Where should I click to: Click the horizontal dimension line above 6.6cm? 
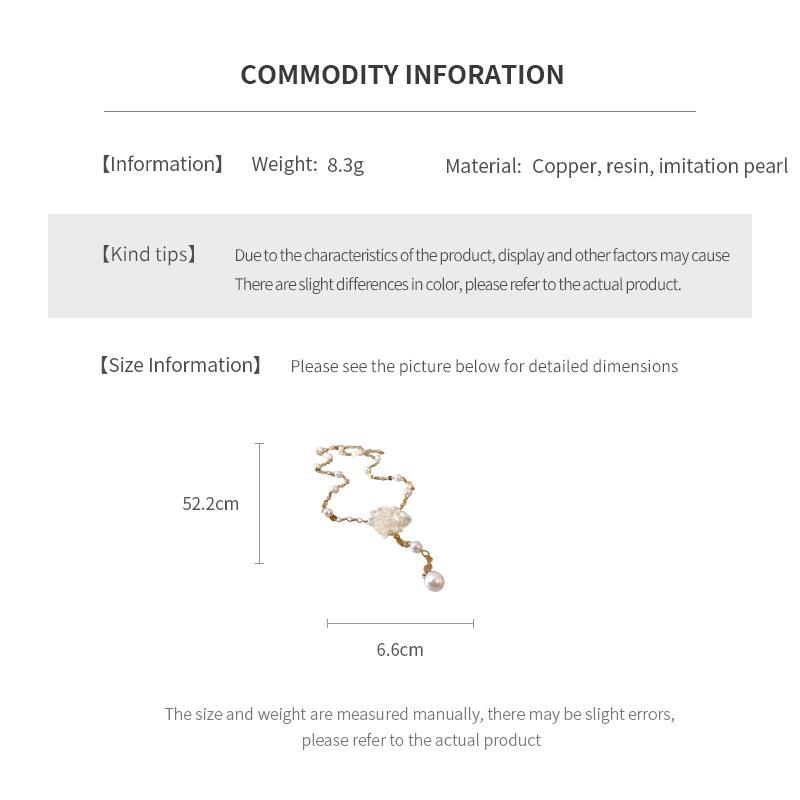400,623
